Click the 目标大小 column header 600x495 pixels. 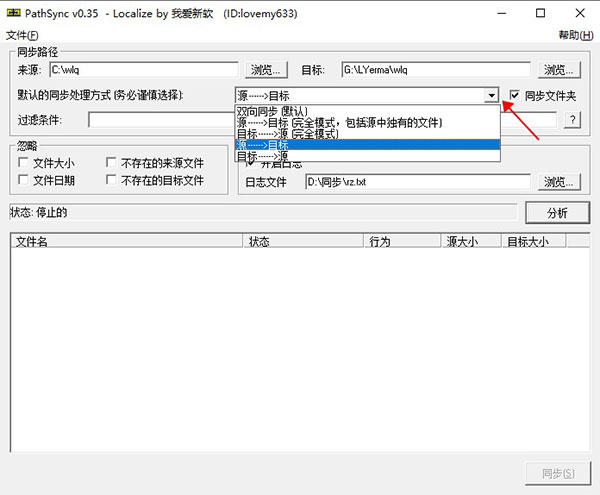pyautogui.click(x=534, y=241)
